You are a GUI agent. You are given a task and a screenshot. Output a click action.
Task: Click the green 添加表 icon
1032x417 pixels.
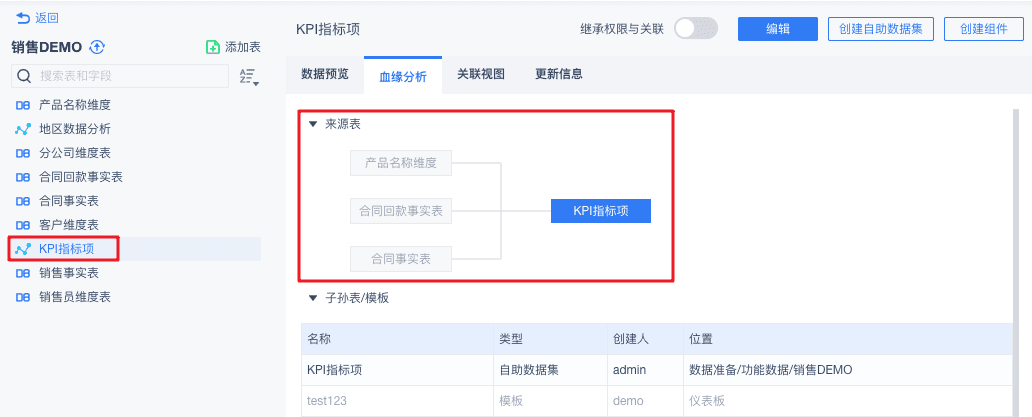coord(212,47)
